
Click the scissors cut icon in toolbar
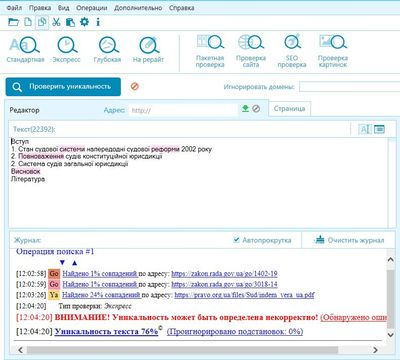pos(56,22)
